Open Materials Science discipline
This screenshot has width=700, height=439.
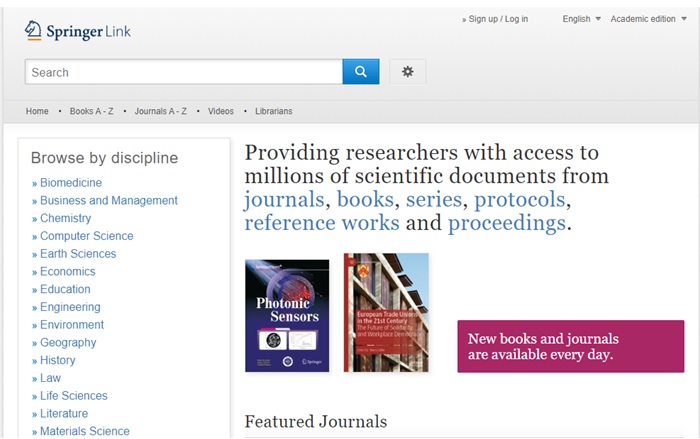point(85,431)
